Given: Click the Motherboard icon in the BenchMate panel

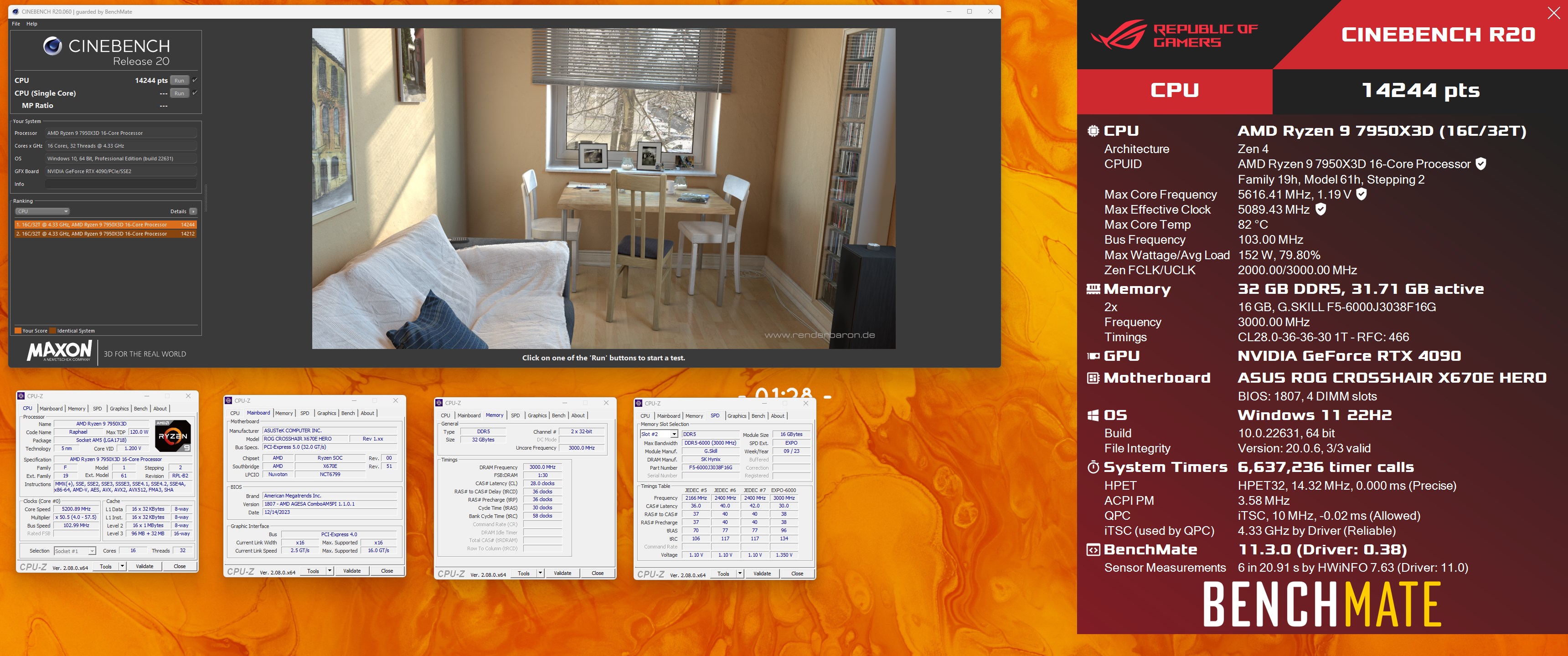Looking at the screenshot, I should (x=1093, y=378).
